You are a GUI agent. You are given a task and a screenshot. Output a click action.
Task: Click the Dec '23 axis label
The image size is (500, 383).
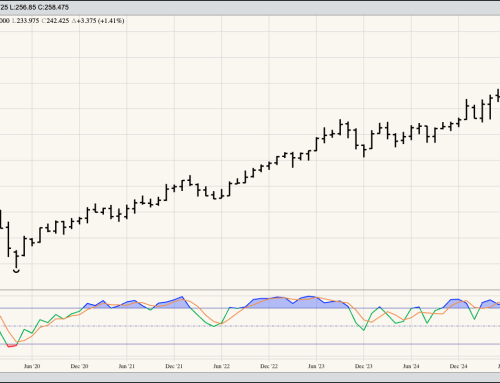coord(363,366)
